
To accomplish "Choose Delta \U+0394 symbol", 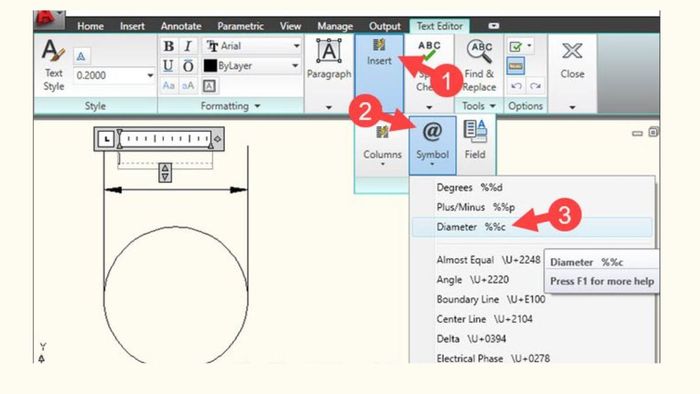I will 471,339.
